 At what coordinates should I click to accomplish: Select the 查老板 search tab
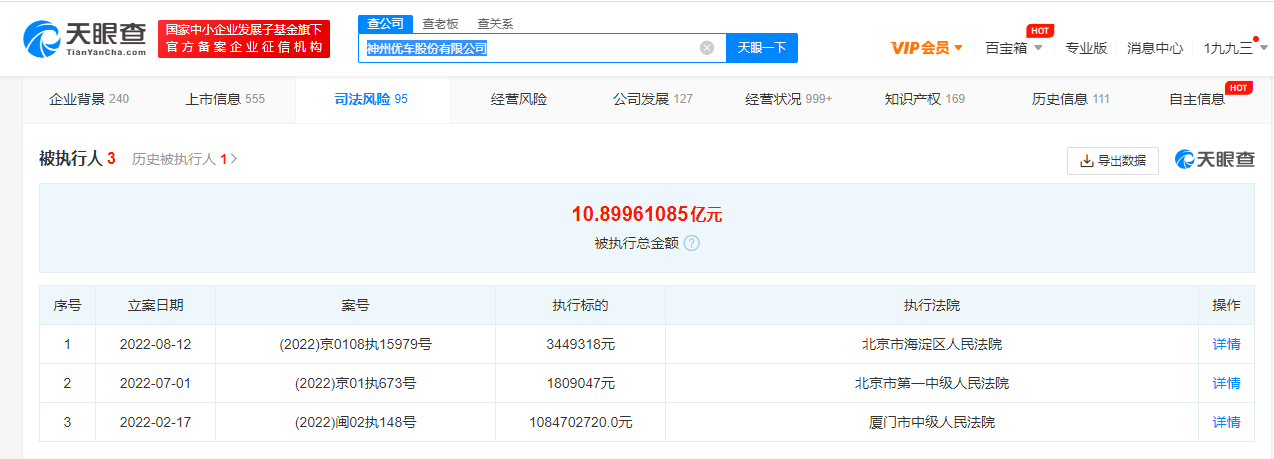(x=439, y=24)
